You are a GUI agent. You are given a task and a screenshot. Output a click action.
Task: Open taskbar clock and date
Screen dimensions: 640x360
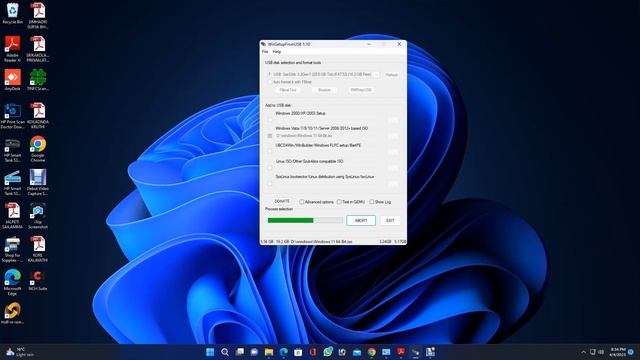pos(618,352)
